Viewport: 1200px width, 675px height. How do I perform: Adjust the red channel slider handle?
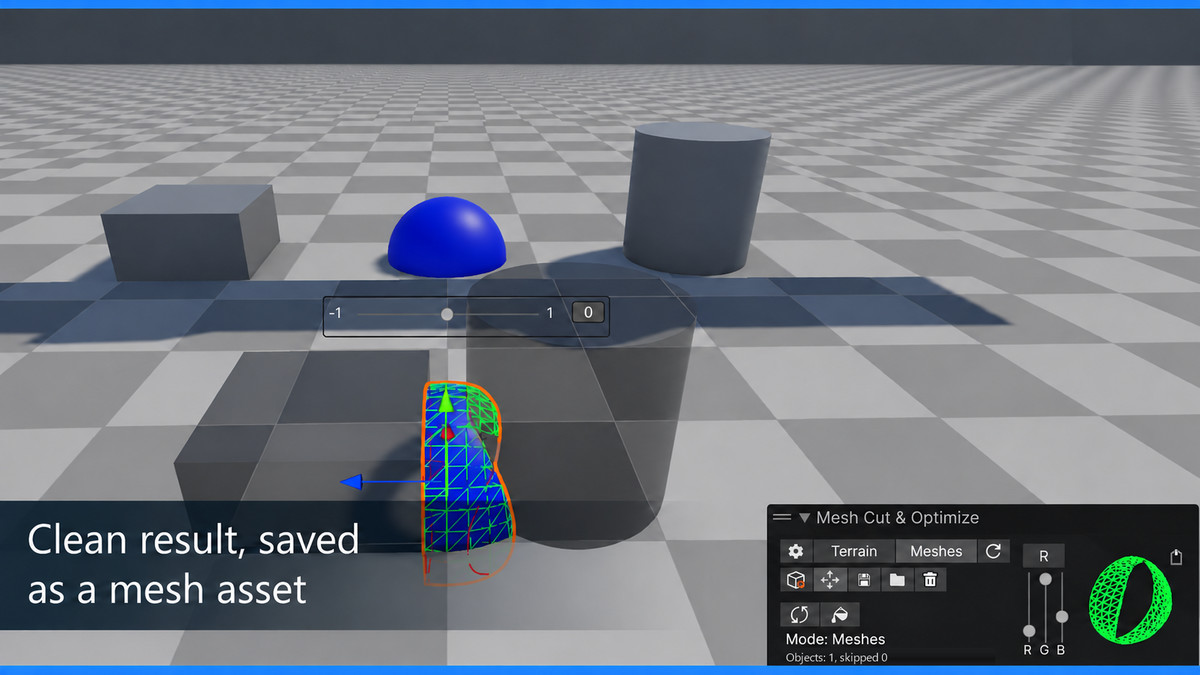click(1029, 631)
